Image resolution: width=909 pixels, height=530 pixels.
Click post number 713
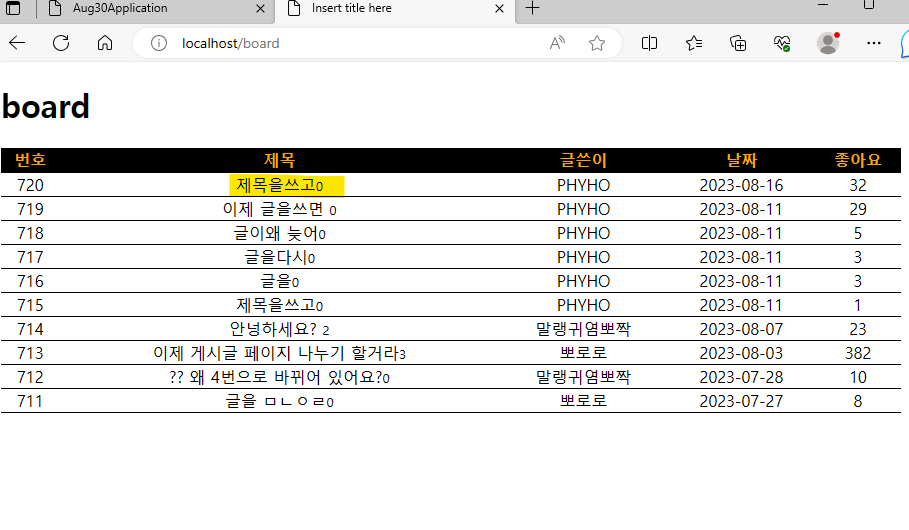pos(30,353)
